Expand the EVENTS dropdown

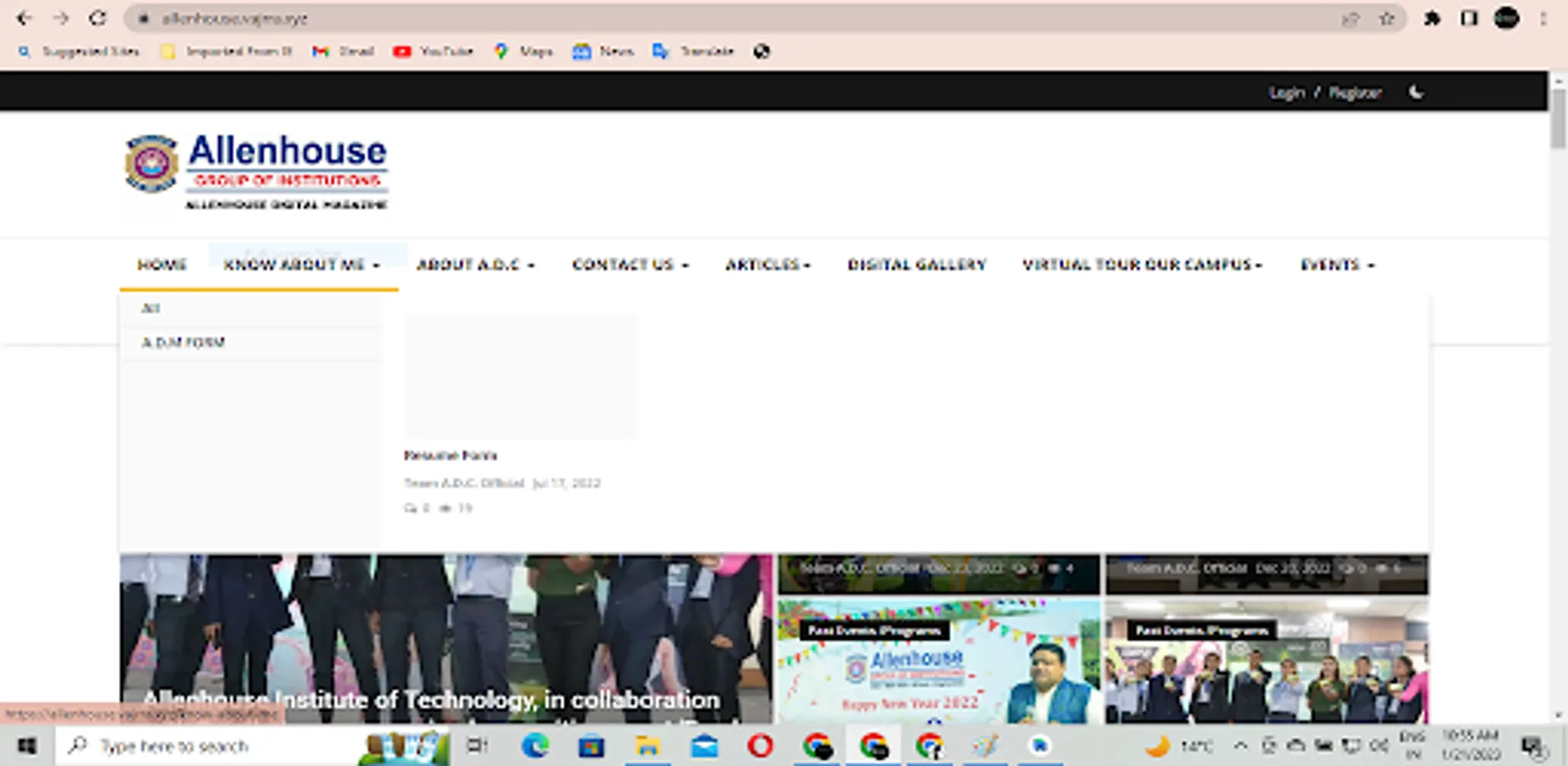tap(1337, 265)
